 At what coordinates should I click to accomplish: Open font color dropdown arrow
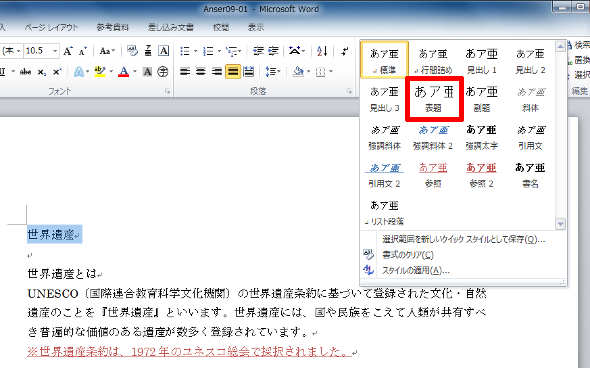click(135, 71)
